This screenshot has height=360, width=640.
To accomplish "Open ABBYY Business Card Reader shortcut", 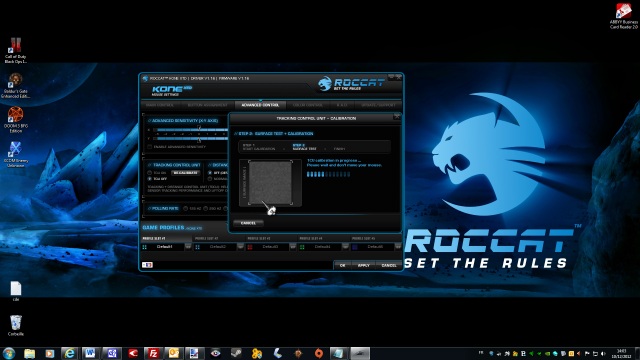I will tap(624, 16).
